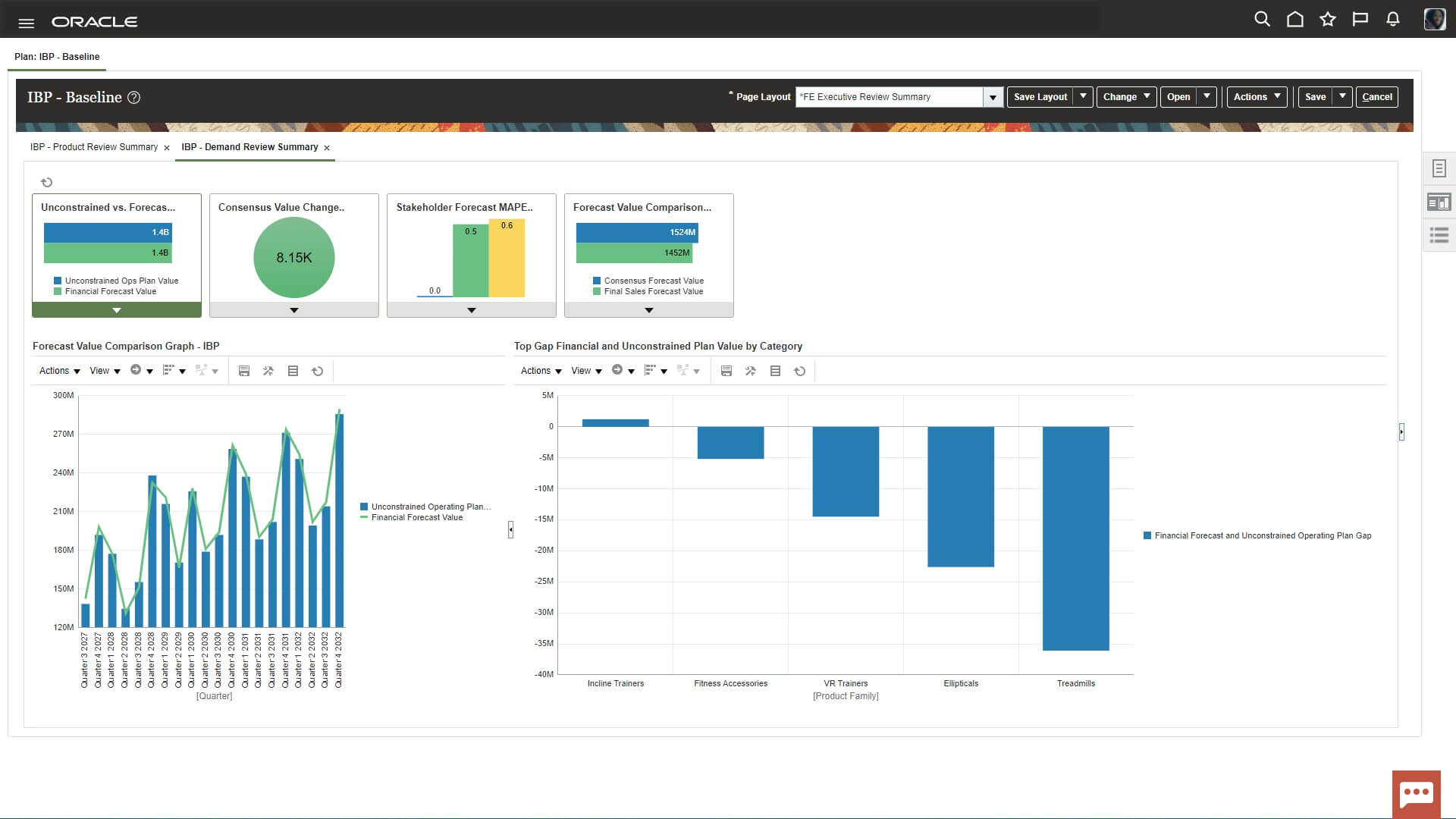This screenshot has height=819, width=1456.
Task: Open View menu in Forecast Value graph
Action: click(x=105, y=371)
